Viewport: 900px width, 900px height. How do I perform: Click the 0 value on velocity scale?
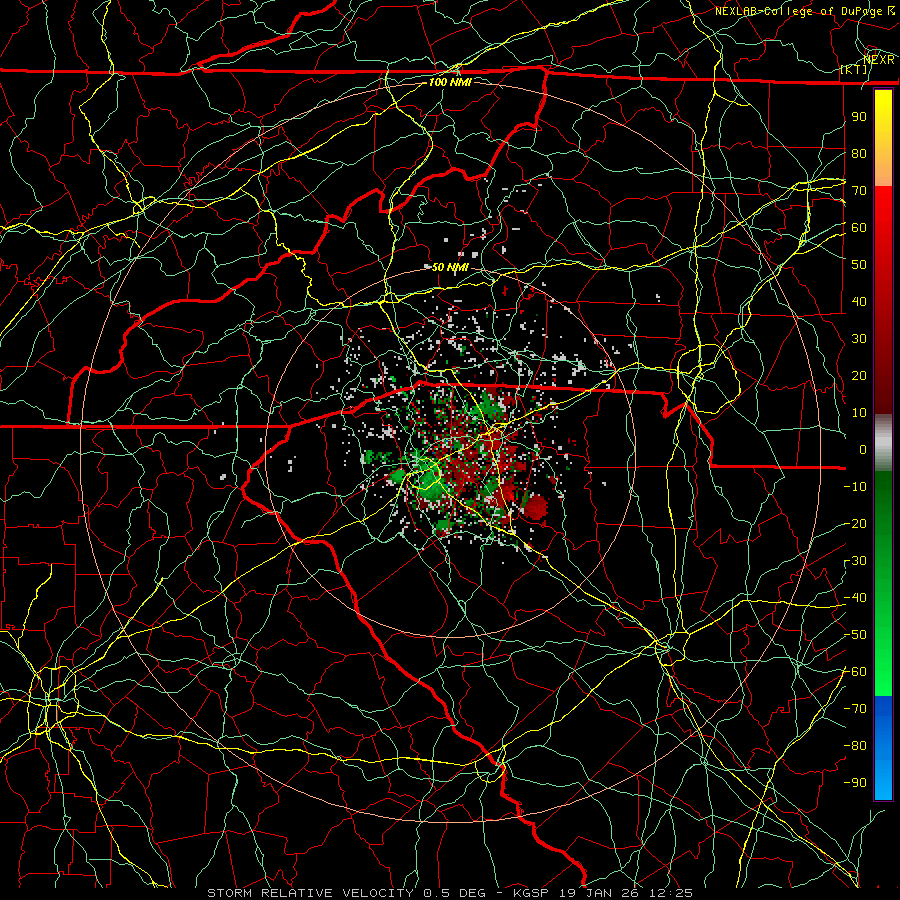863,449
